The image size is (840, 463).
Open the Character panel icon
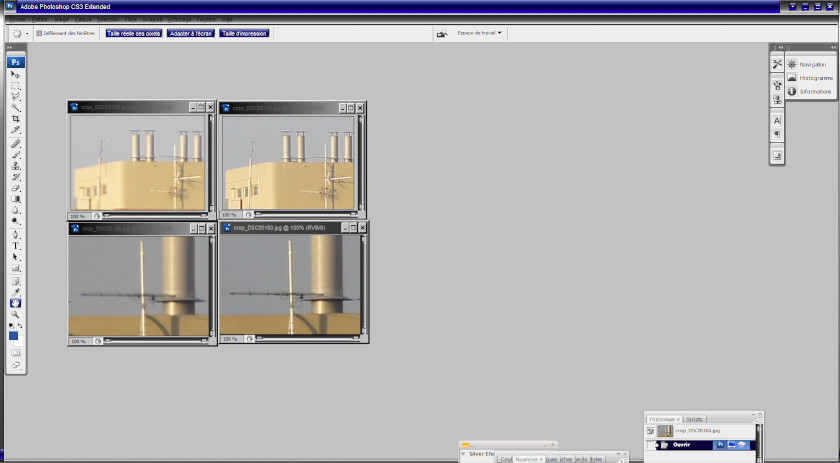point(777,121)
